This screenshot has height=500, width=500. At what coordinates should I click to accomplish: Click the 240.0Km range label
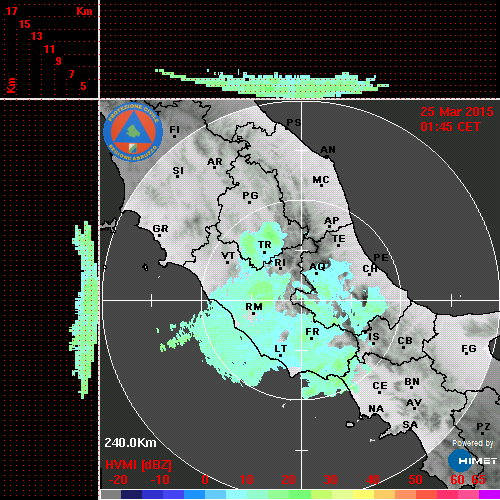click(130, 443)
